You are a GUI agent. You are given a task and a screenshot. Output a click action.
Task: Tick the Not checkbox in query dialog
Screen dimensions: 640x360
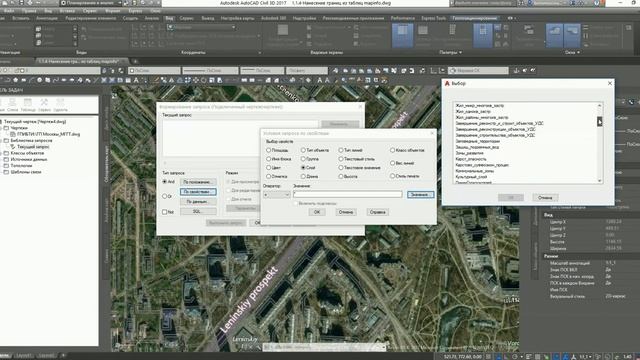click(x=164, y=212)
